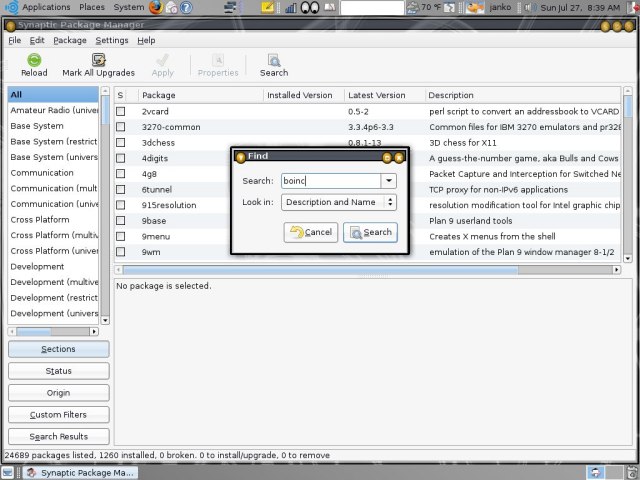Click the package list vertical scrollbar
This screenshot has height=480, width=640.
(628, 174)
